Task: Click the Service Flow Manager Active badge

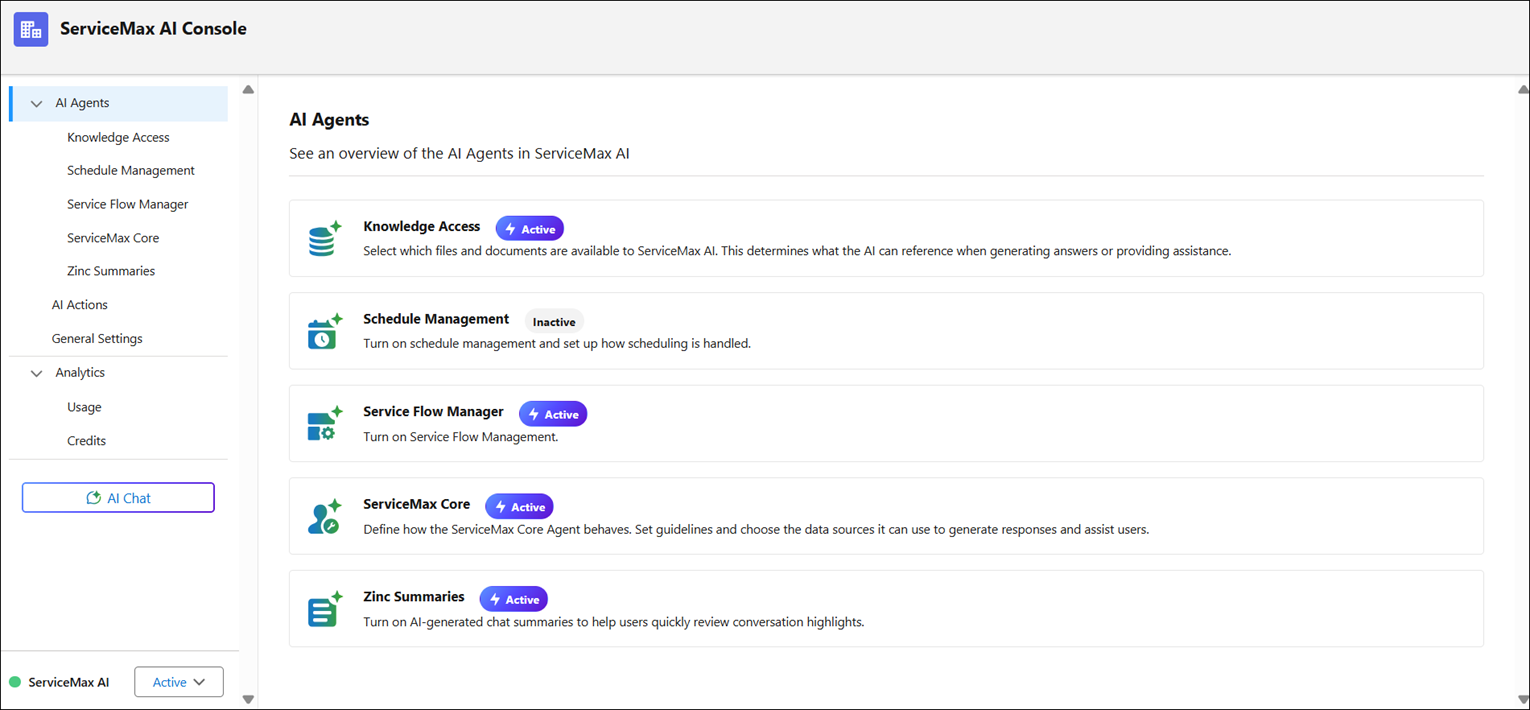Action: click(x=553, y=414)
